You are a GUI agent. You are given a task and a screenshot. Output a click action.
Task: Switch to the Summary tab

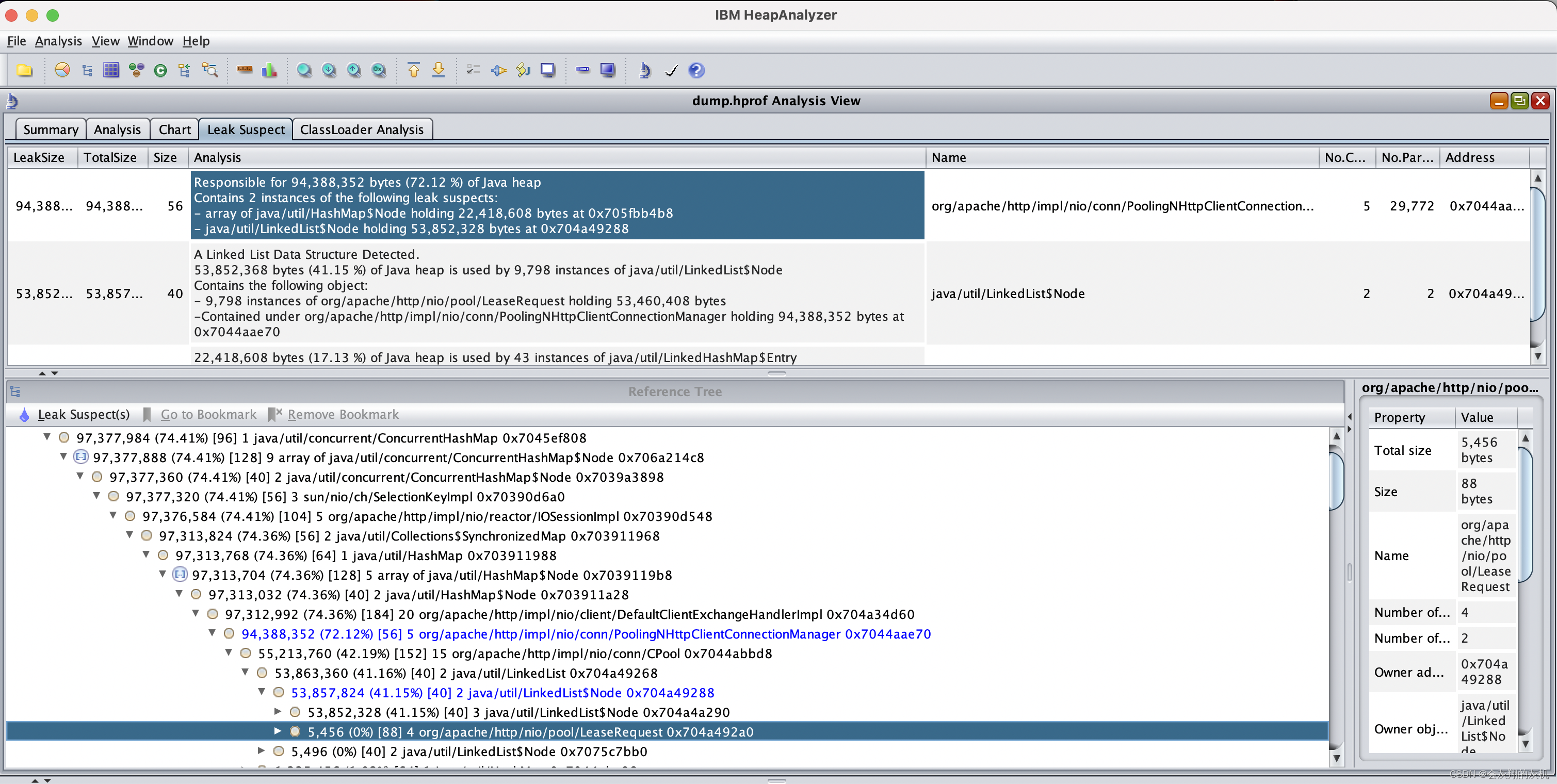click(x=51, y=129)
